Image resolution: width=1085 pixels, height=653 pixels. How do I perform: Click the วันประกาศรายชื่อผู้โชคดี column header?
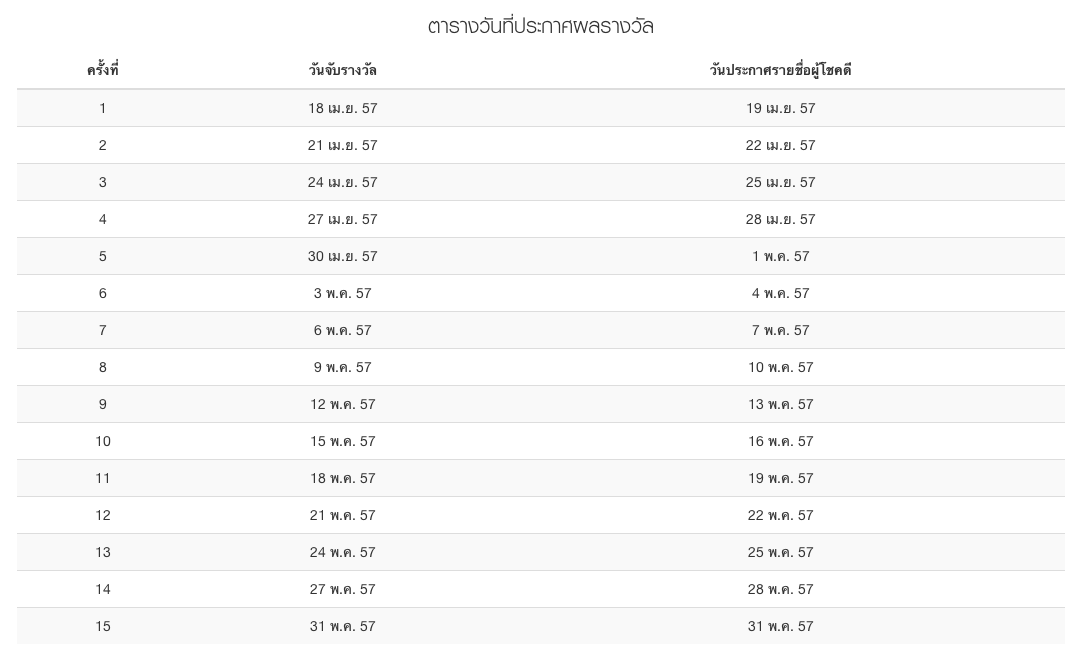(781, 70)
